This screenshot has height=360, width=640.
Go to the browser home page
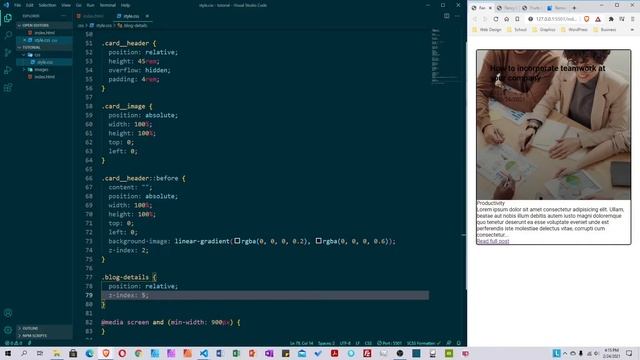506,19
